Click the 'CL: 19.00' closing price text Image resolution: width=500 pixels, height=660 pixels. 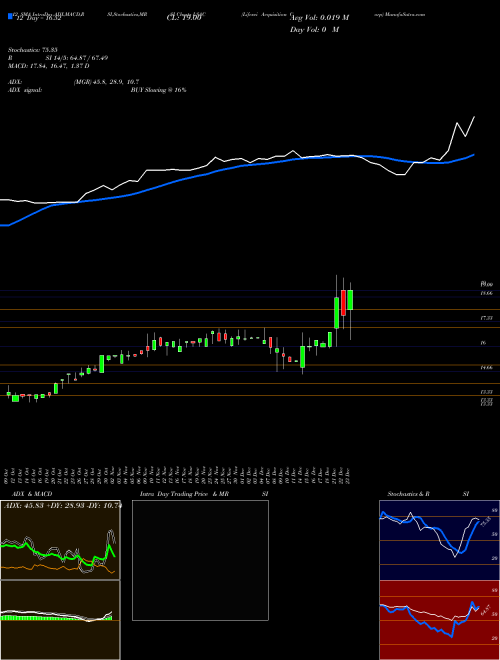184,18
